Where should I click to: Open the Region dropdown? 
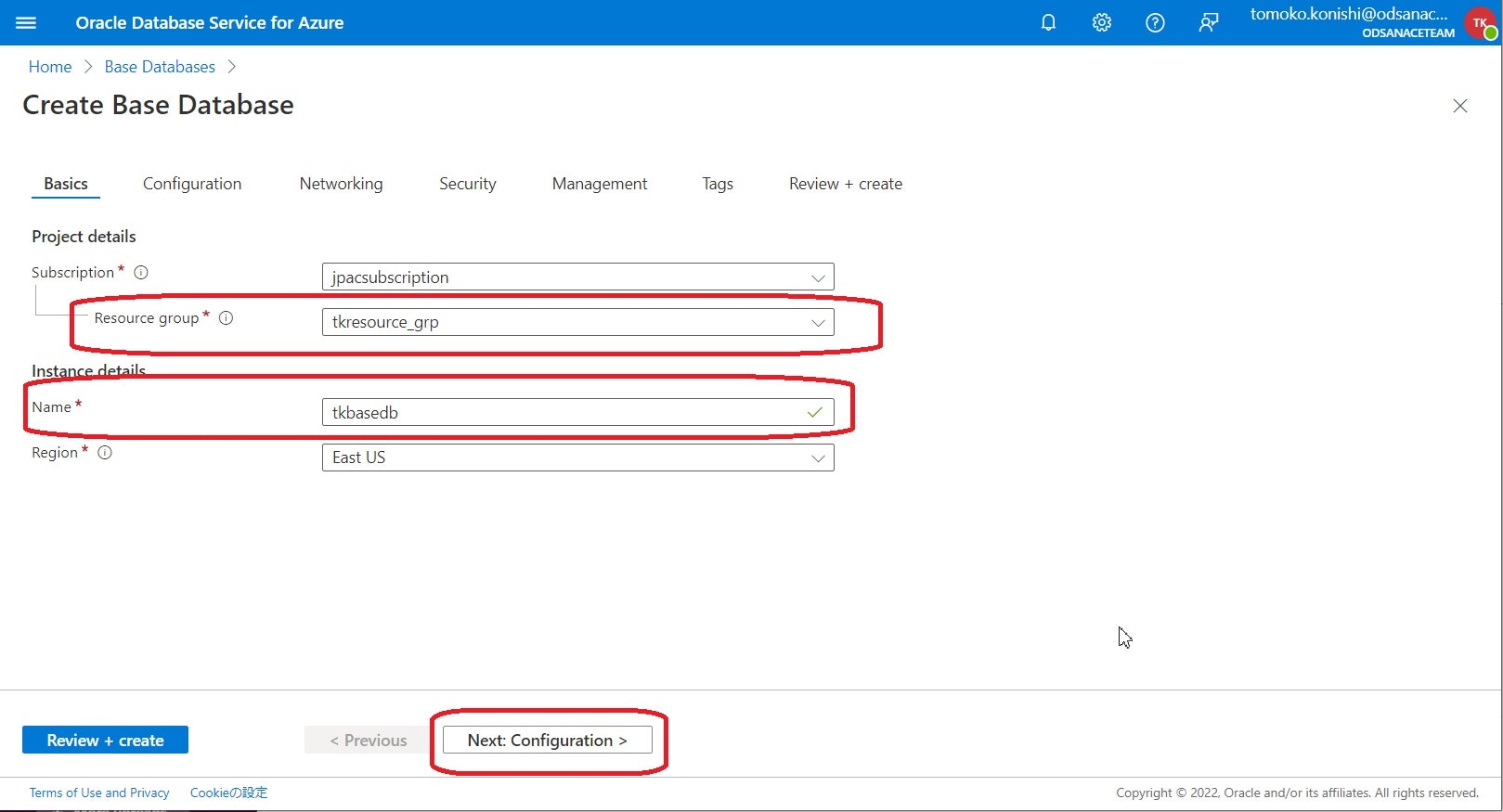click(x=577, y=458)
